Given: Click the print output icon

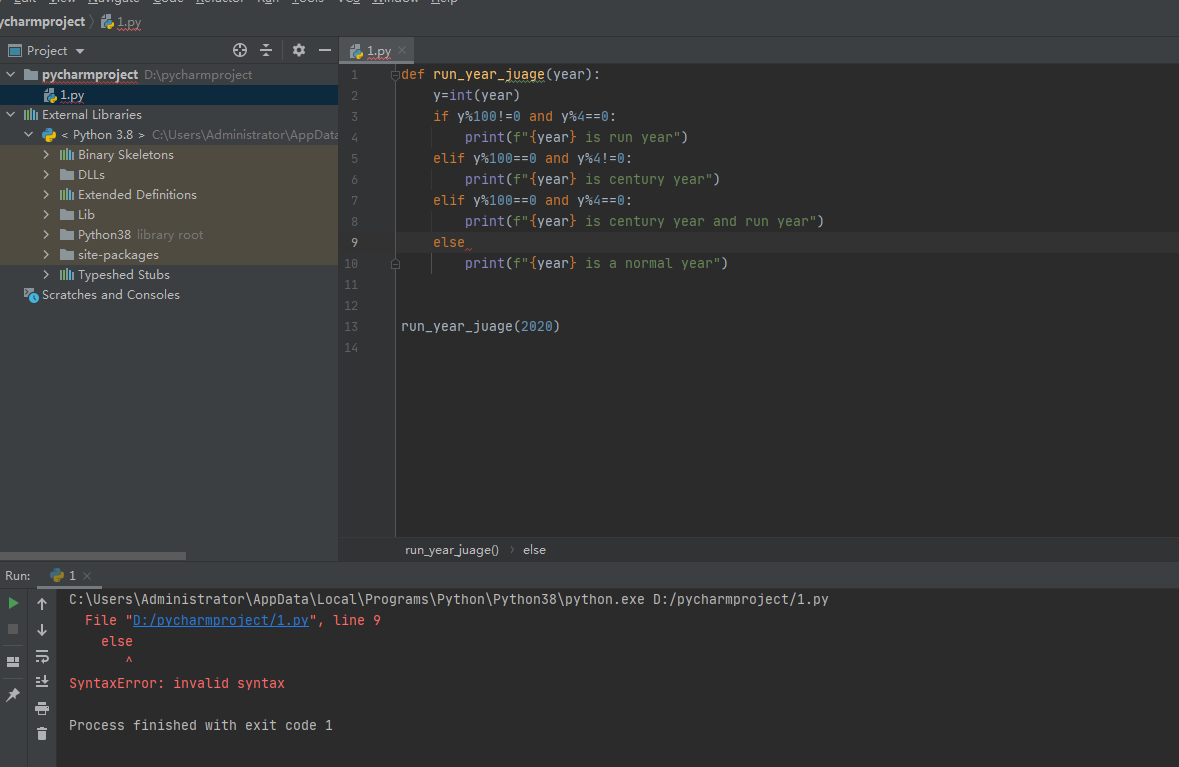Looking at the screenshot, I should click(x=42, y=708).
